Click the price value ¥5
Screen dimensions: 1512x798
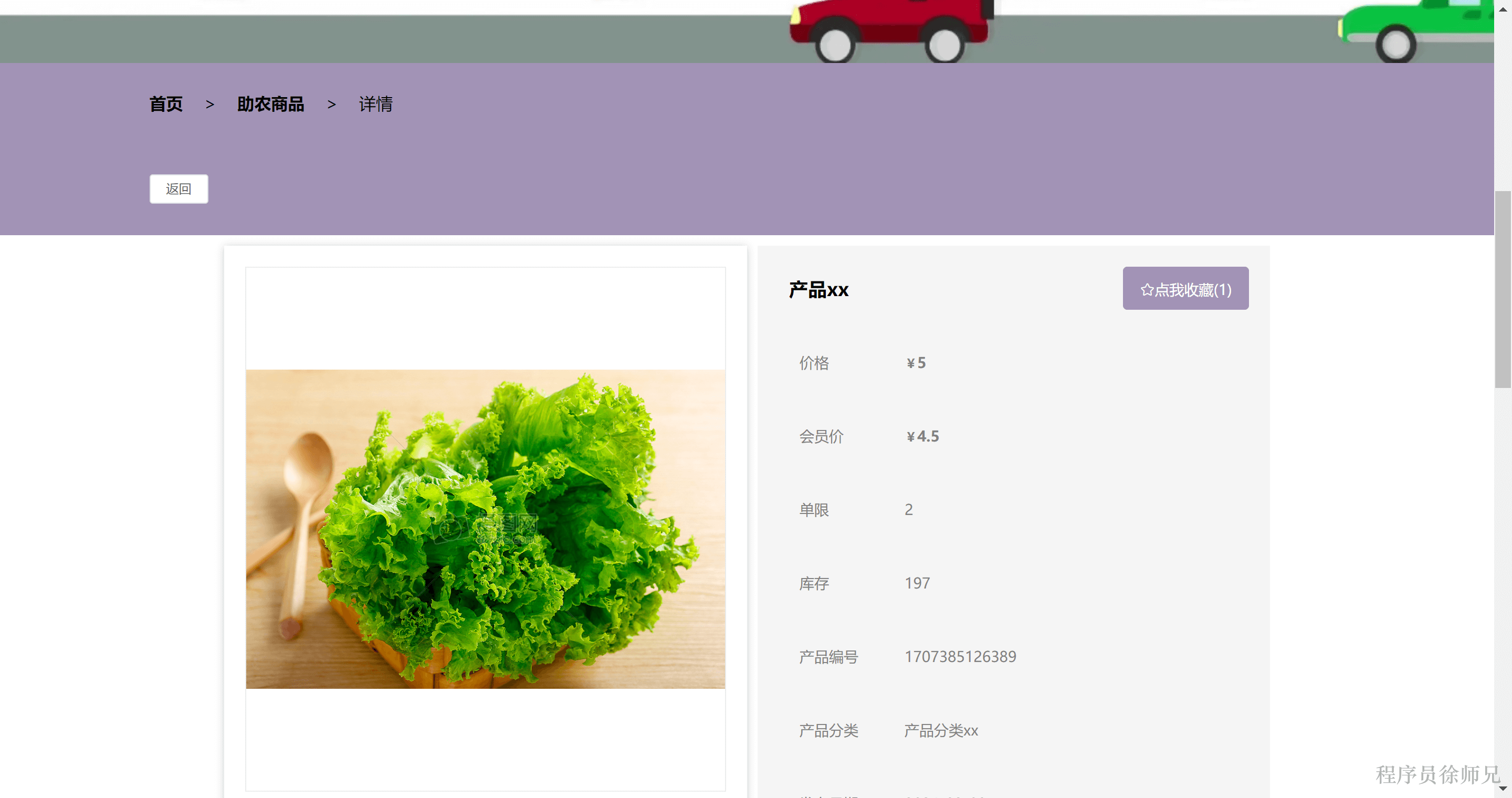point(916,363)
